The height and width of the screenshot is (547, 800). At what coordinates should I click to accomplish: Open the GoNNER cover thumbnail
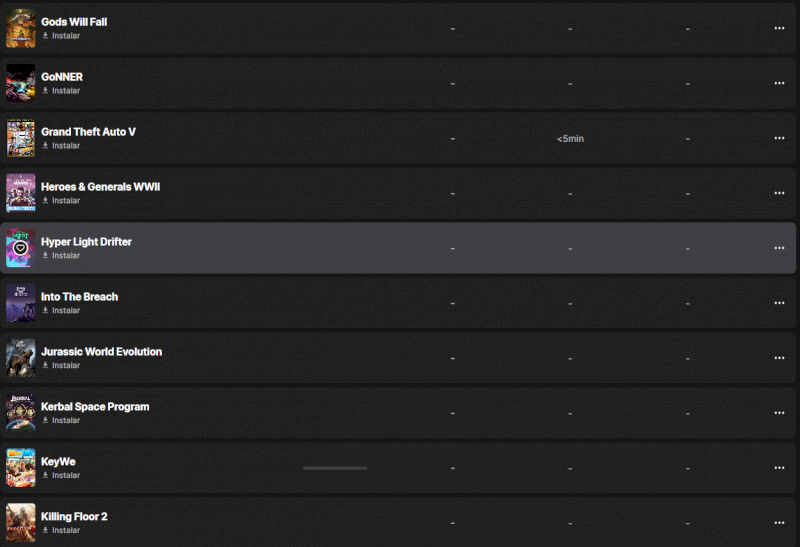point(20,83)
